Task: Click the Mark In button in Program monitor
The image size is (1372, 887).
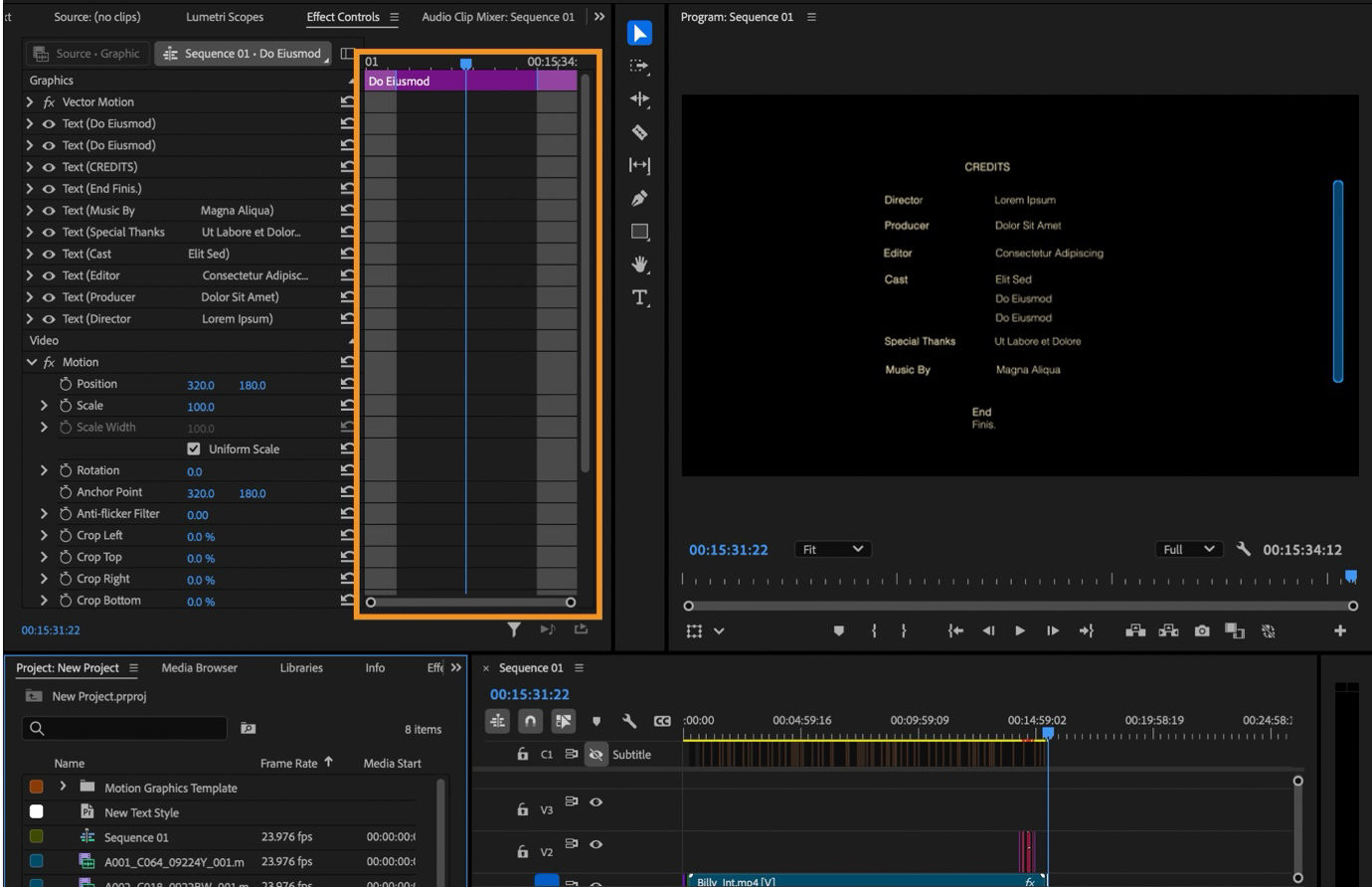Action: point(875,629)
